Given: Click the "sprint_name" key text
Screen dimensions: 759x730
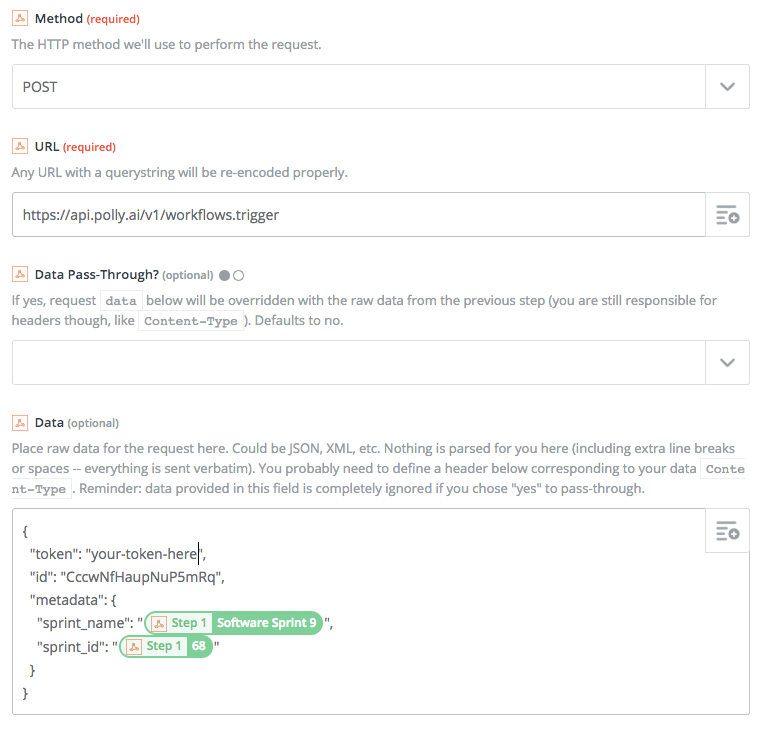Looking at the screenshot, I should (x=83, y=623).
